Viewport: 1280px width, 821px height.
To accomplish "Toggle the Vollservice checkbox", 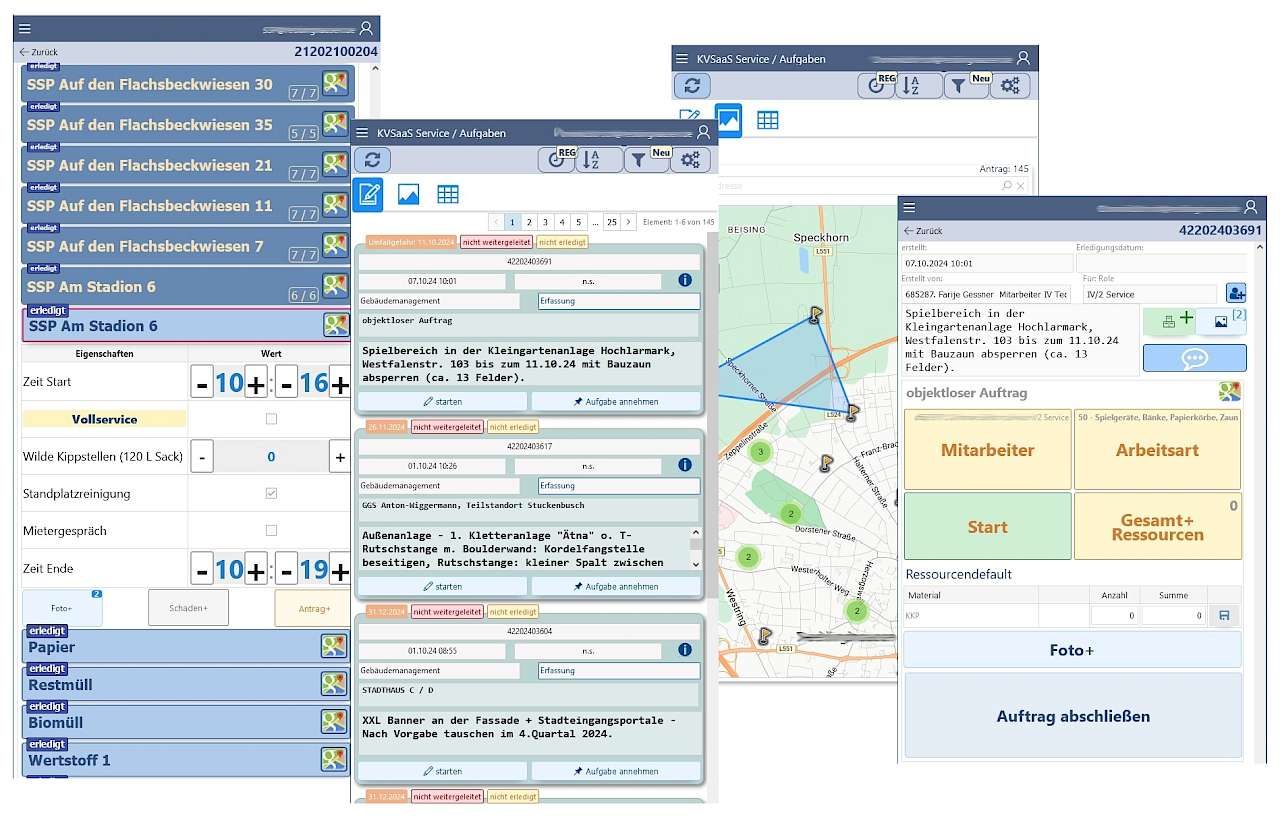I will [271, 419].
